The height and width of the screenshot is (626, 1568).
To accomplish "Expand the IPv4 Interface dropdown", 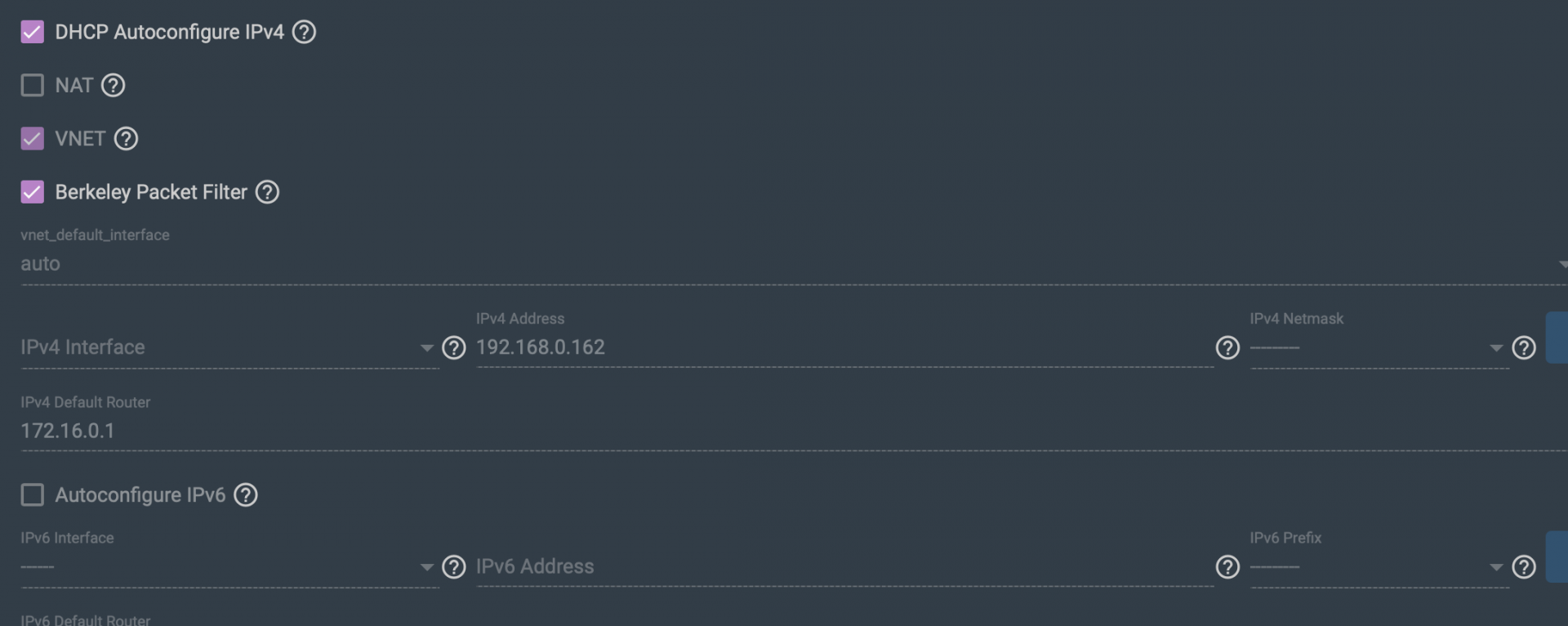I will [229, 348].
